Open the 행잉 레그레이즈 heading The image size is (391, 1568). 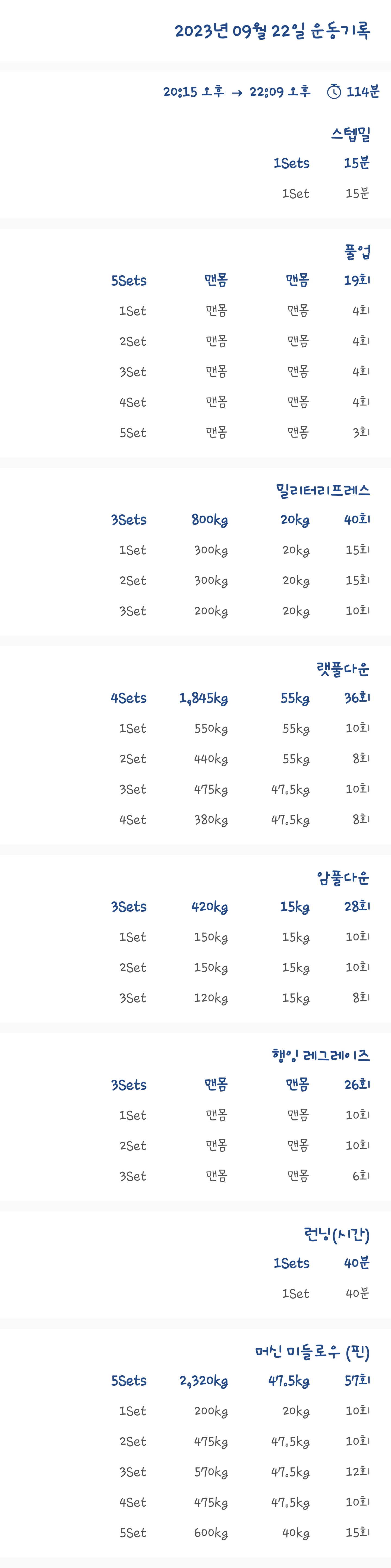[320, 1055]
